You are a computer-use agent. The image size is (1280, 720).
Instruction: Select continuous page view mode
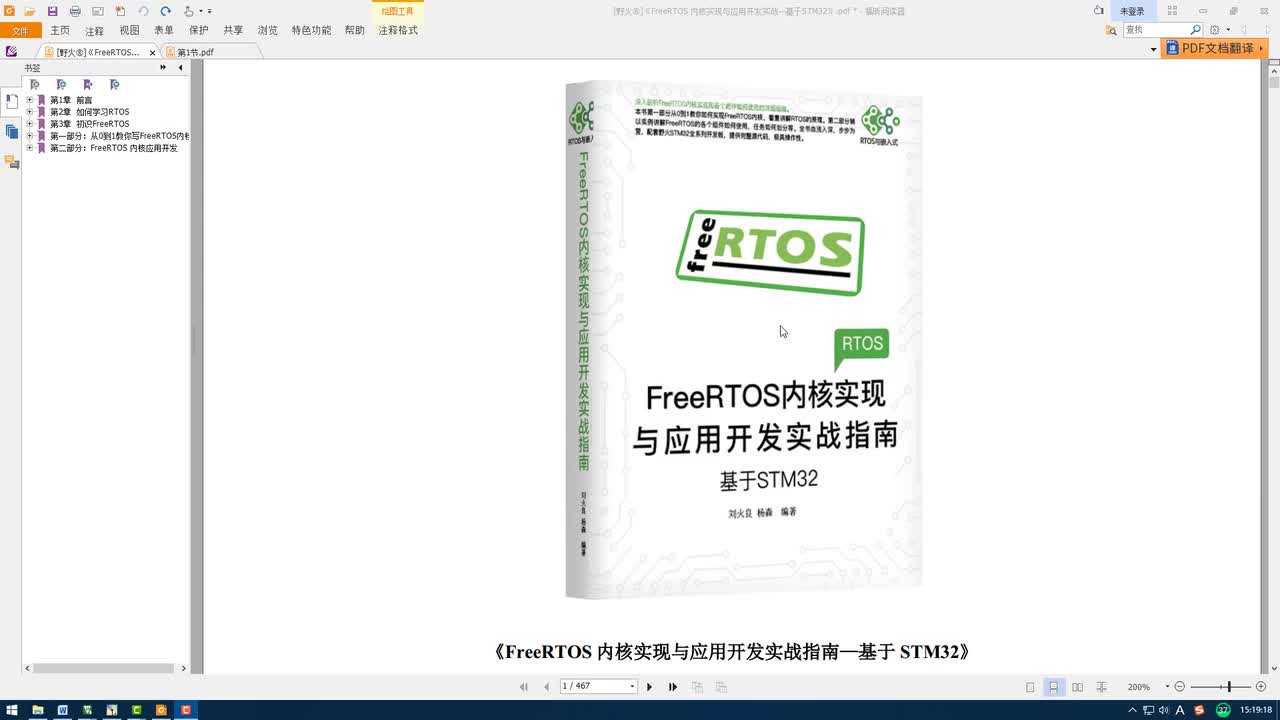pyautogui.click(x=1054, y=687)
